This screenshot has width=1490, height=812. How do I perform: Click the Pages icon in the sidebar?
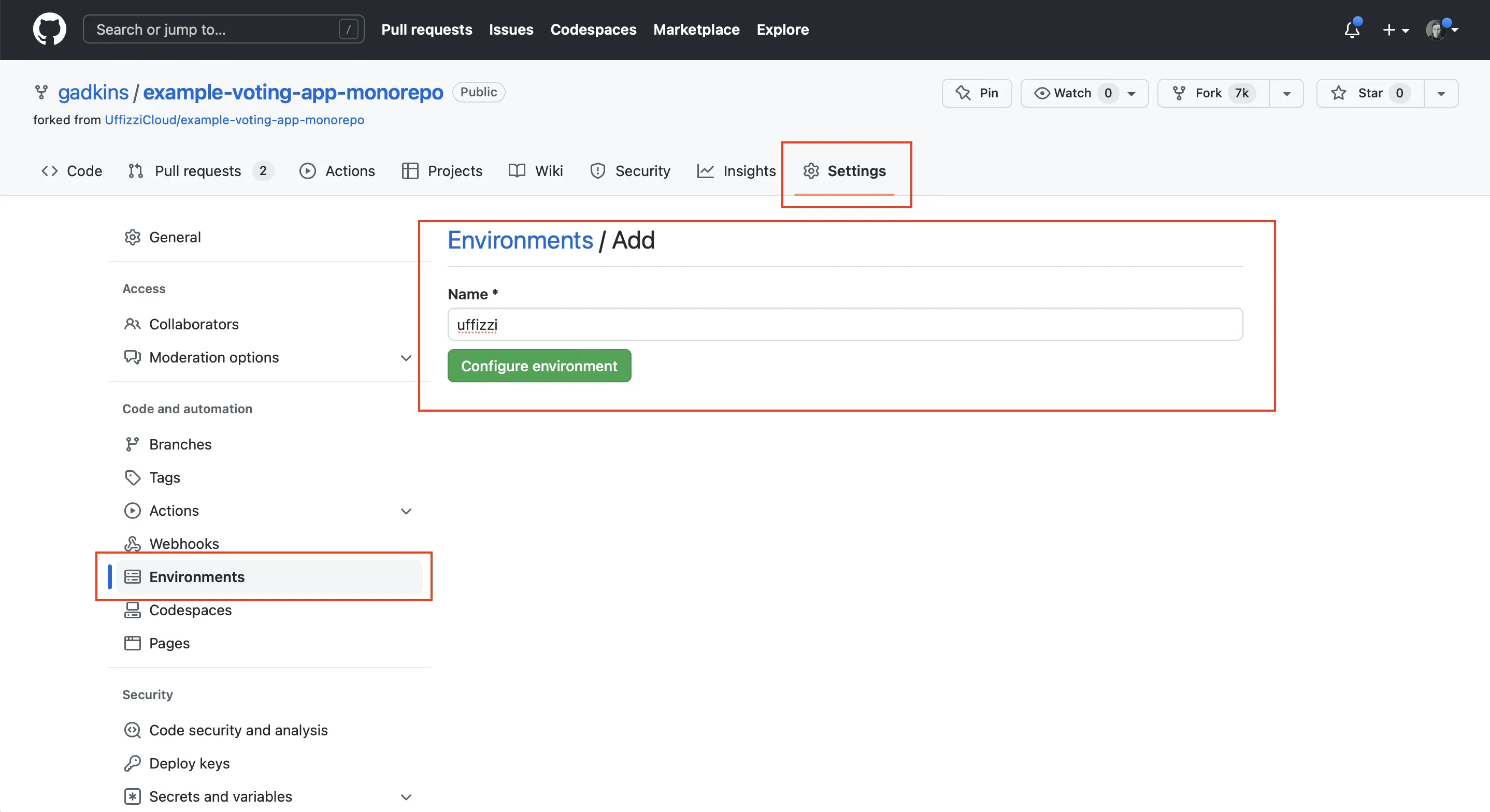click(x=133, y=643)
